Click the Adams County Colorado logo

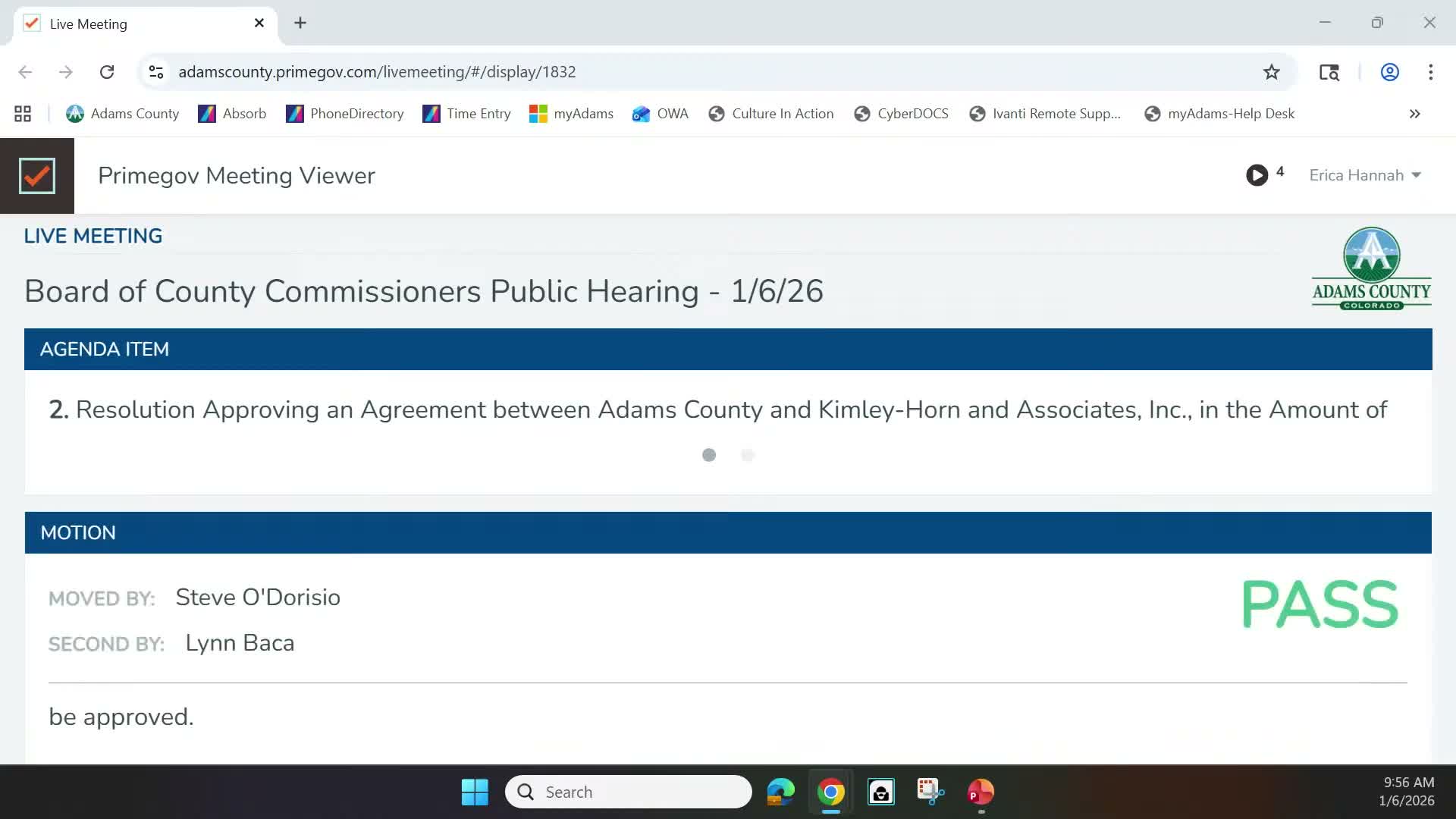pos(1370,267)
